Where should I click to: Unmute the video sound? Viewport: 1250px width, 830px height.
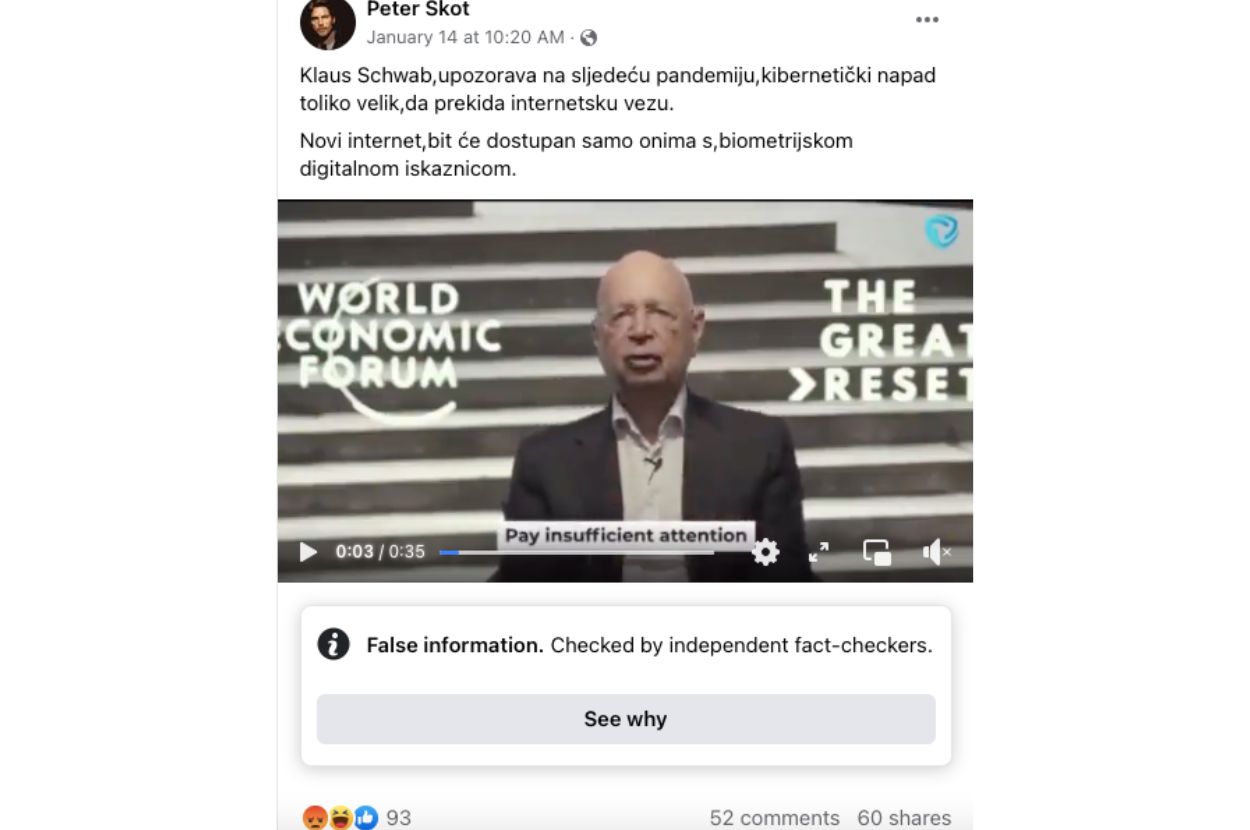[x=936, y=552]
